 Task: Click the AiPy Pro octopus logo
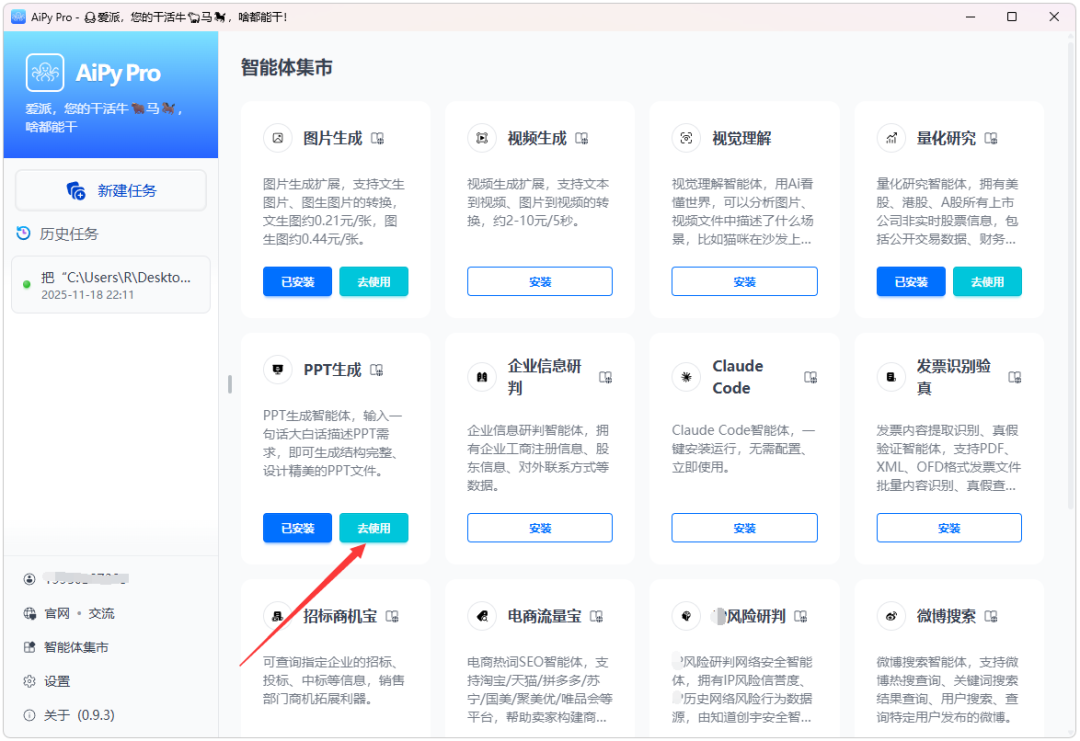pos(45,73)
